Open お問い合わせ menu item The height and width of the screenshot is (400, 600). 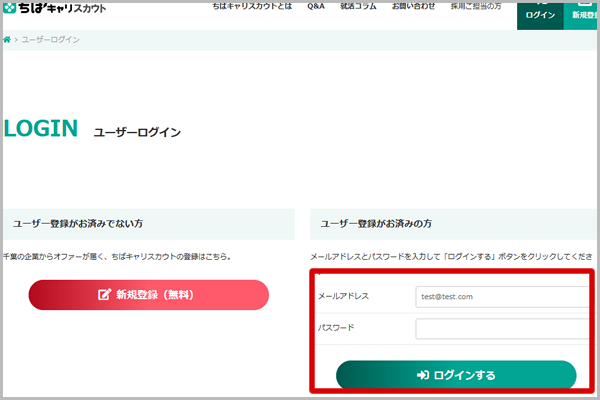pos(413,6)
